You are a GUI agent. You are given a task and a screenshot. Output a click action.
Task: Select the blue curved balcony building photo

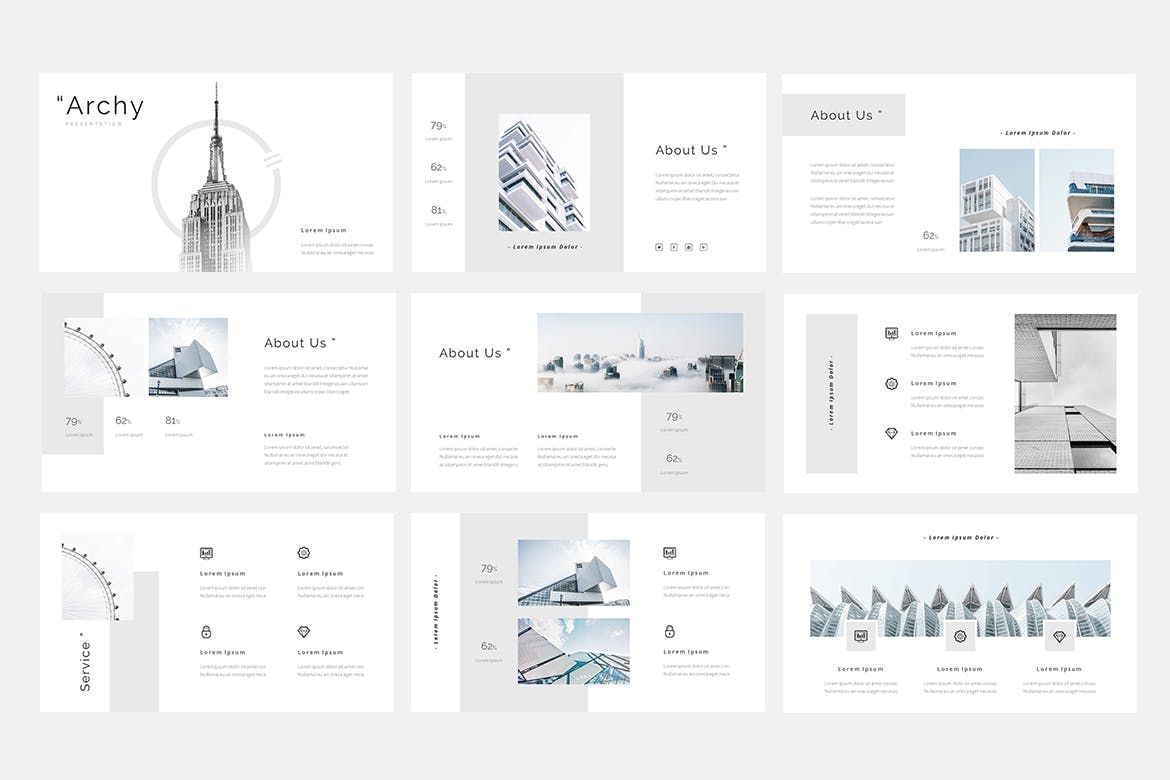1077,200
